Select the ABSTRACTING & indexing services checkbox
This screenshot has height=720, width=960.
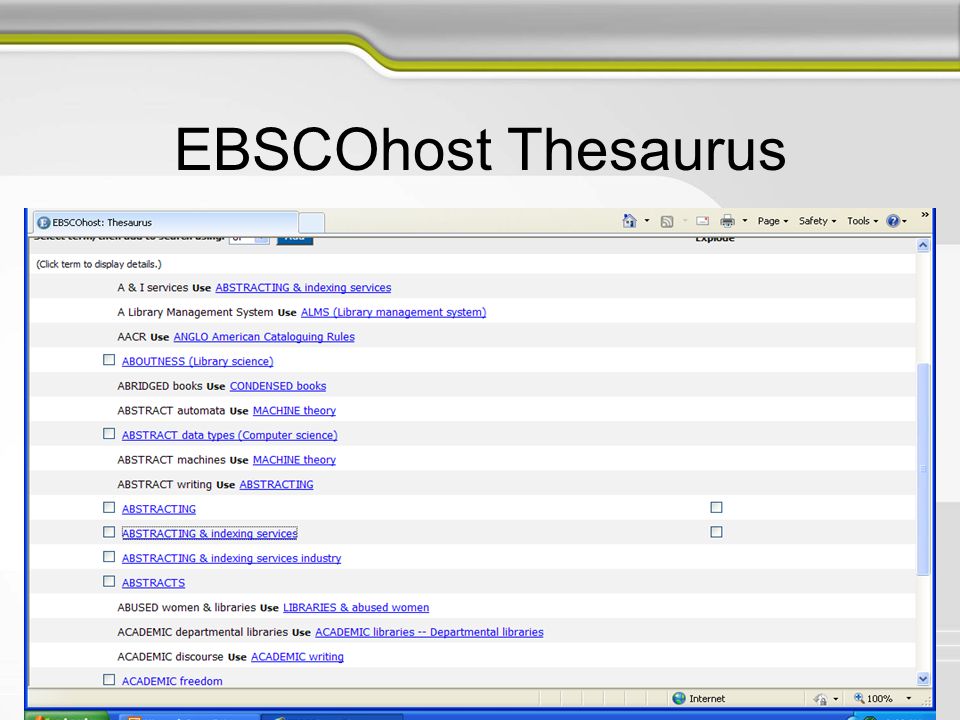tap(109, 532)
